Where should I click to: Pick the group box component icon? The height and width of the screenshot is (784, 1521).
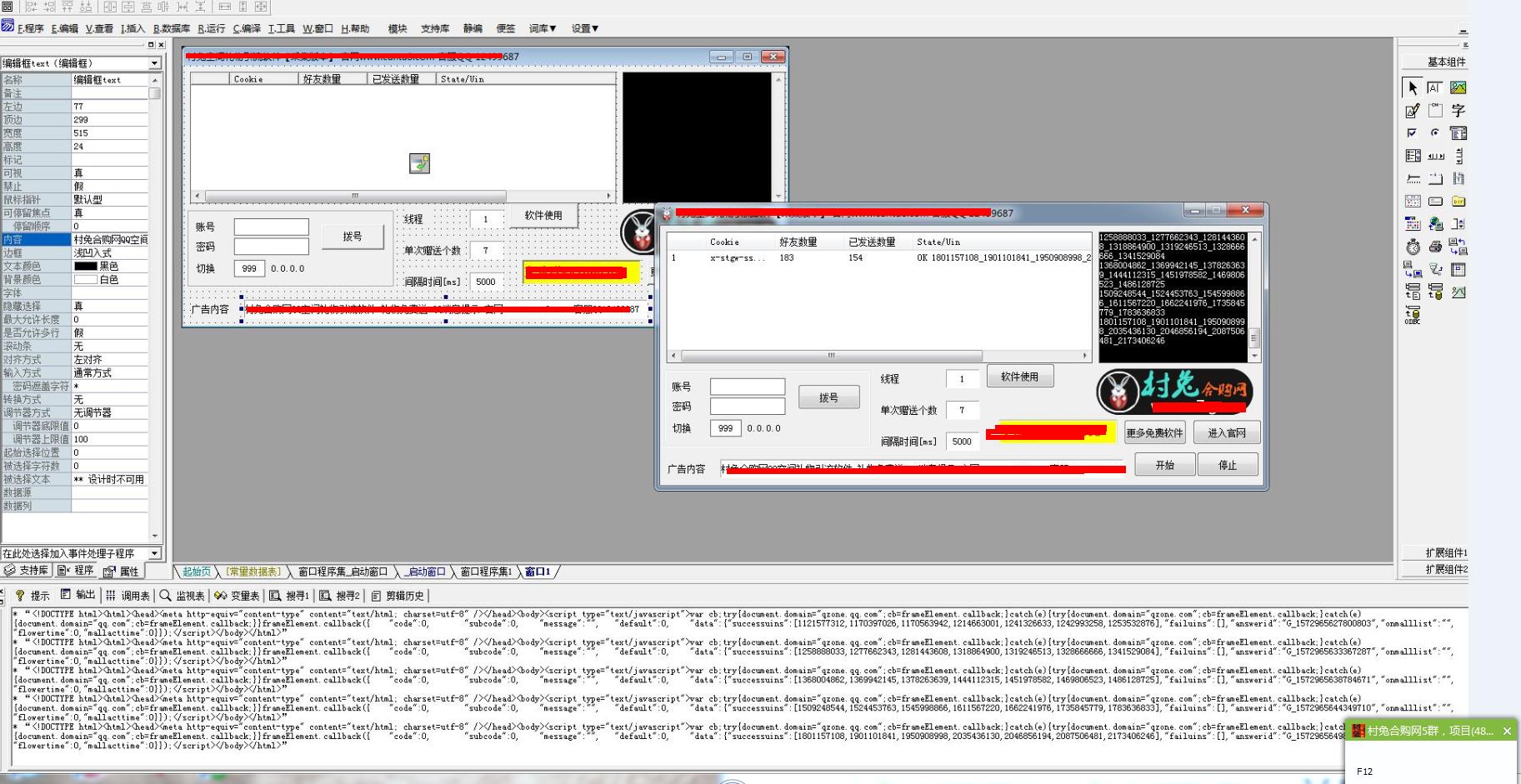[x=1435, y=110]
